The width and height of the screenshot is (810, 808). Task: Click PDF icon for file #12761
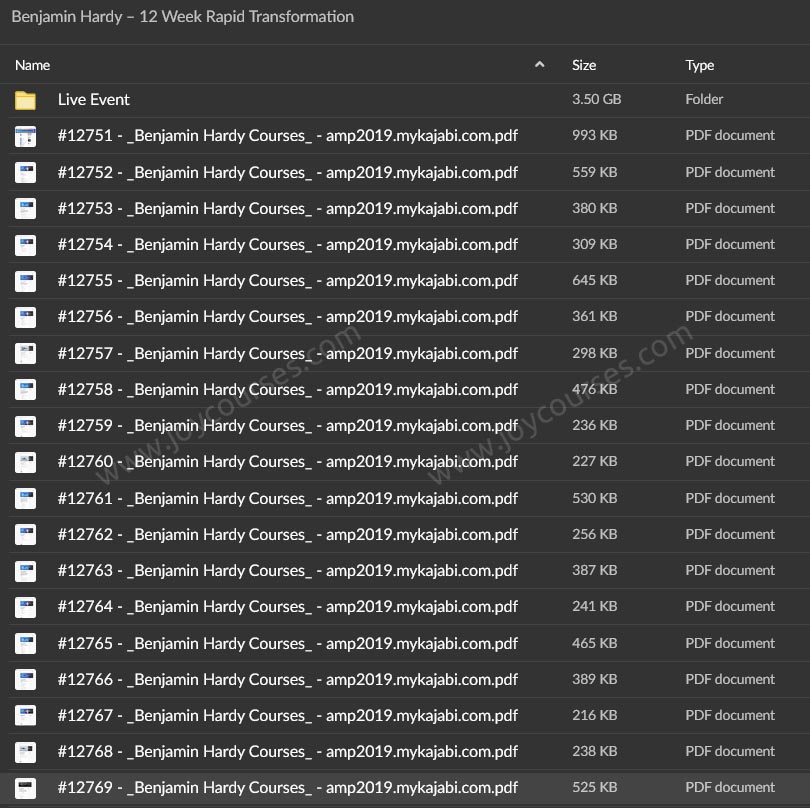tap(25, 499)
